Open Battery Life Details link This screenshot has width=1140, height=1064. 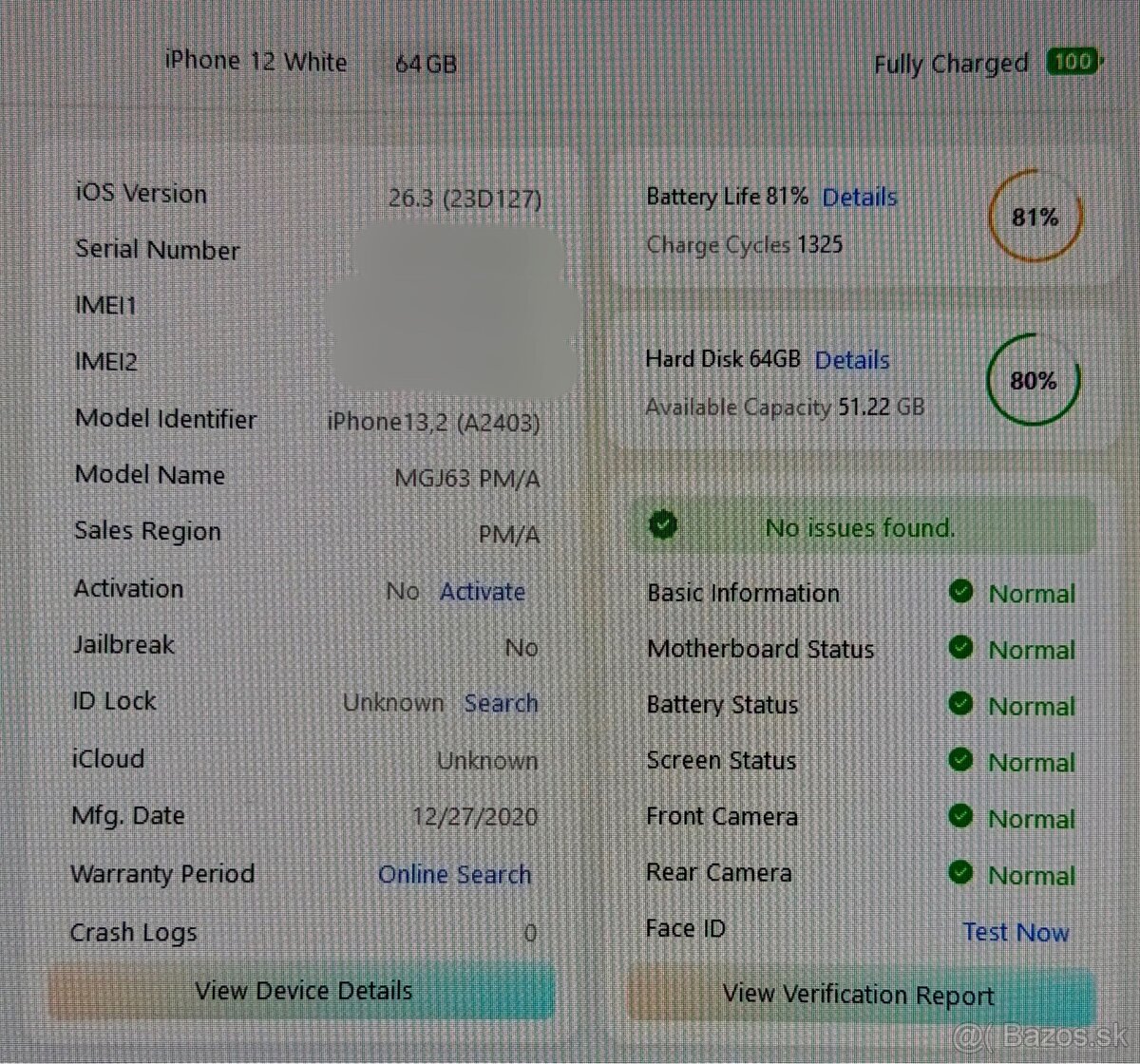pos(859,198)
